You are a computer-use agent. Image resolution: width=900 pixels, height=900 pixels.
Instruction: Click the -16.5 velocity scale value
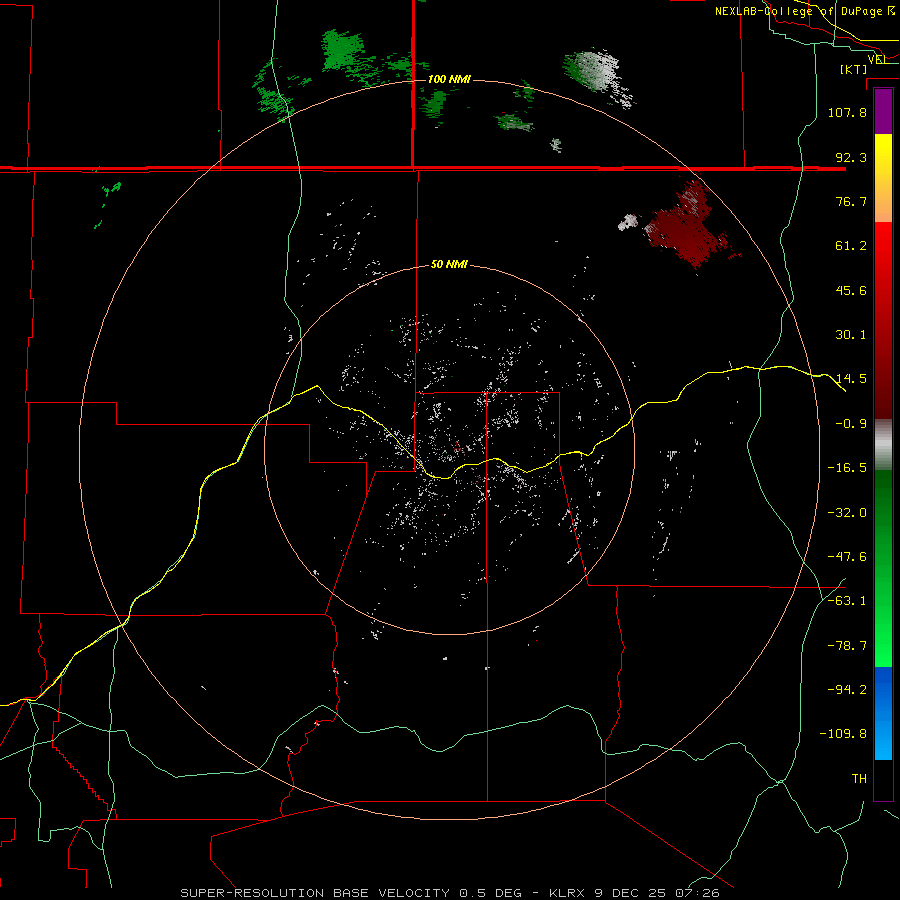tap(847, 468)
